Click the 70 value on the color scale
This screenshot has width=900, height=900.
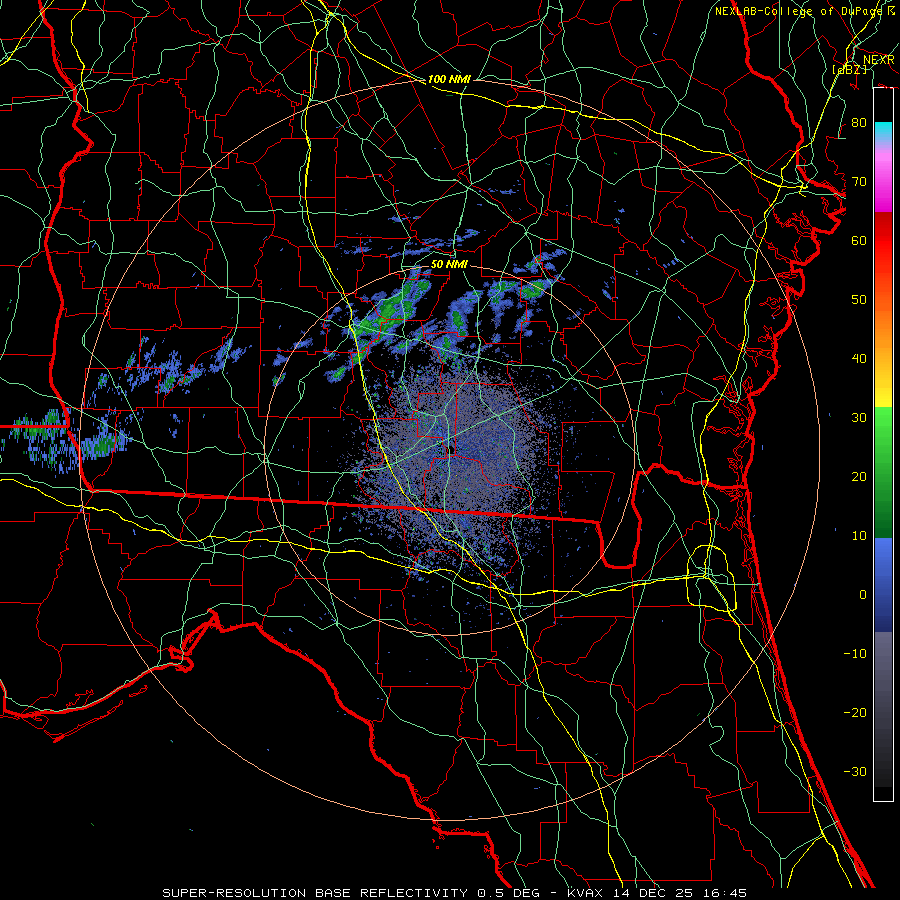(x=859, y=181)
